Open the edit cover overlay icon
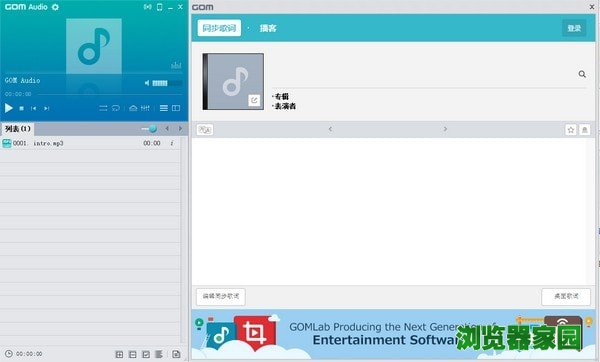The image size is (600, 362). pos(254,100)
